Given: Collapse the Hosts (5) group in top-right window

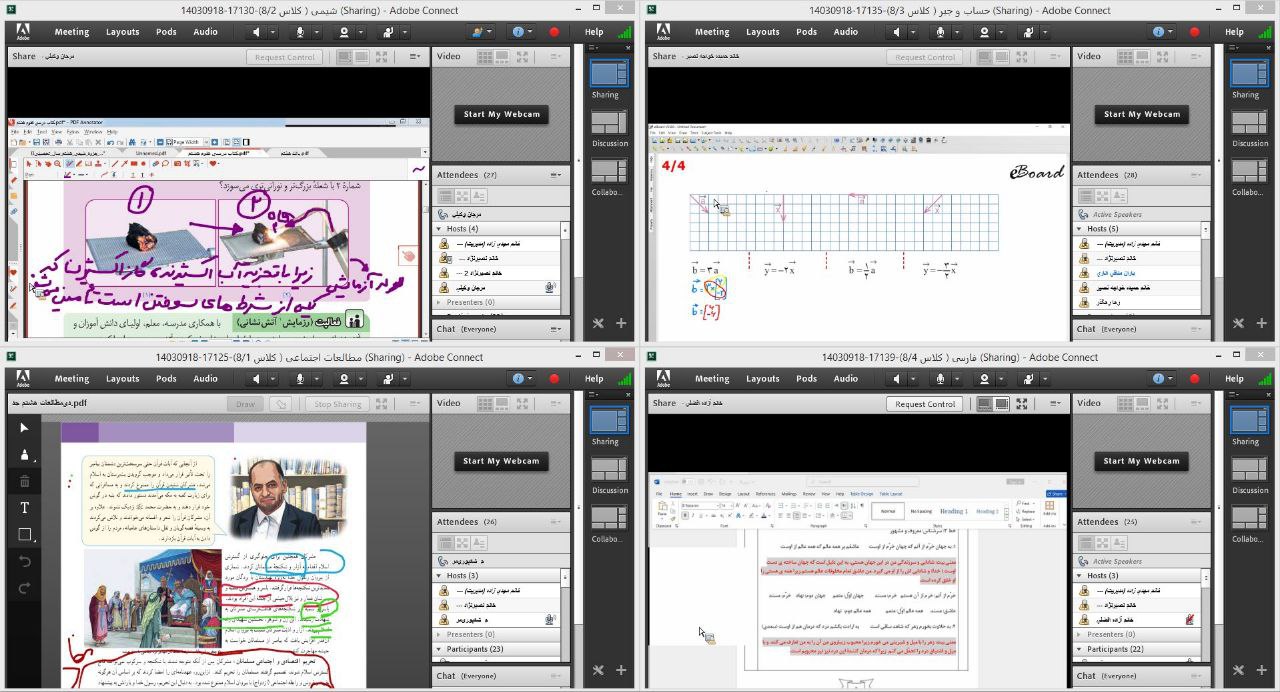Looking at the screenshot, I should 1082,229.
